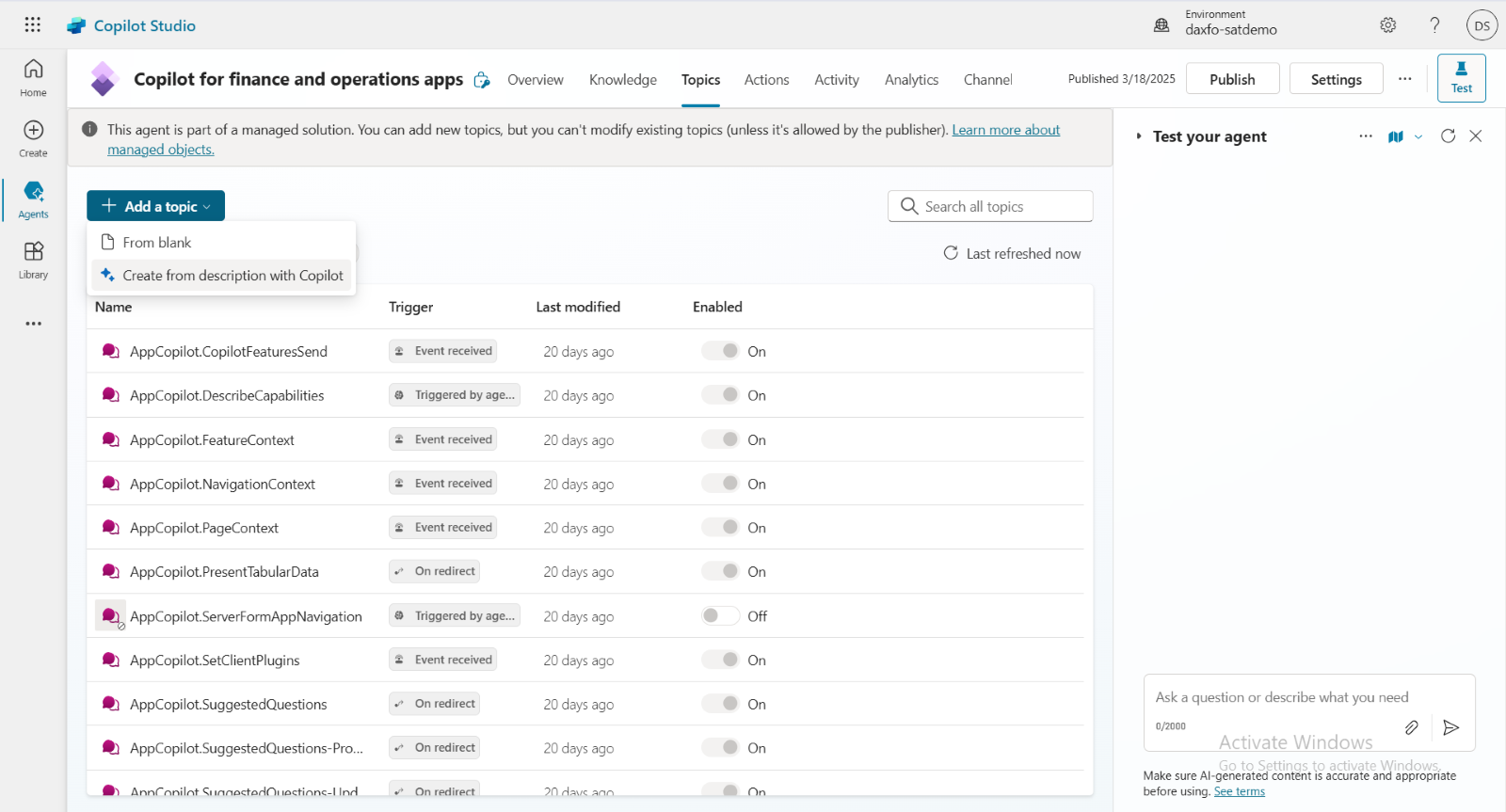Go to Home in left sidebar
This screenshot has height=812, width=1506.
point(33,77)
